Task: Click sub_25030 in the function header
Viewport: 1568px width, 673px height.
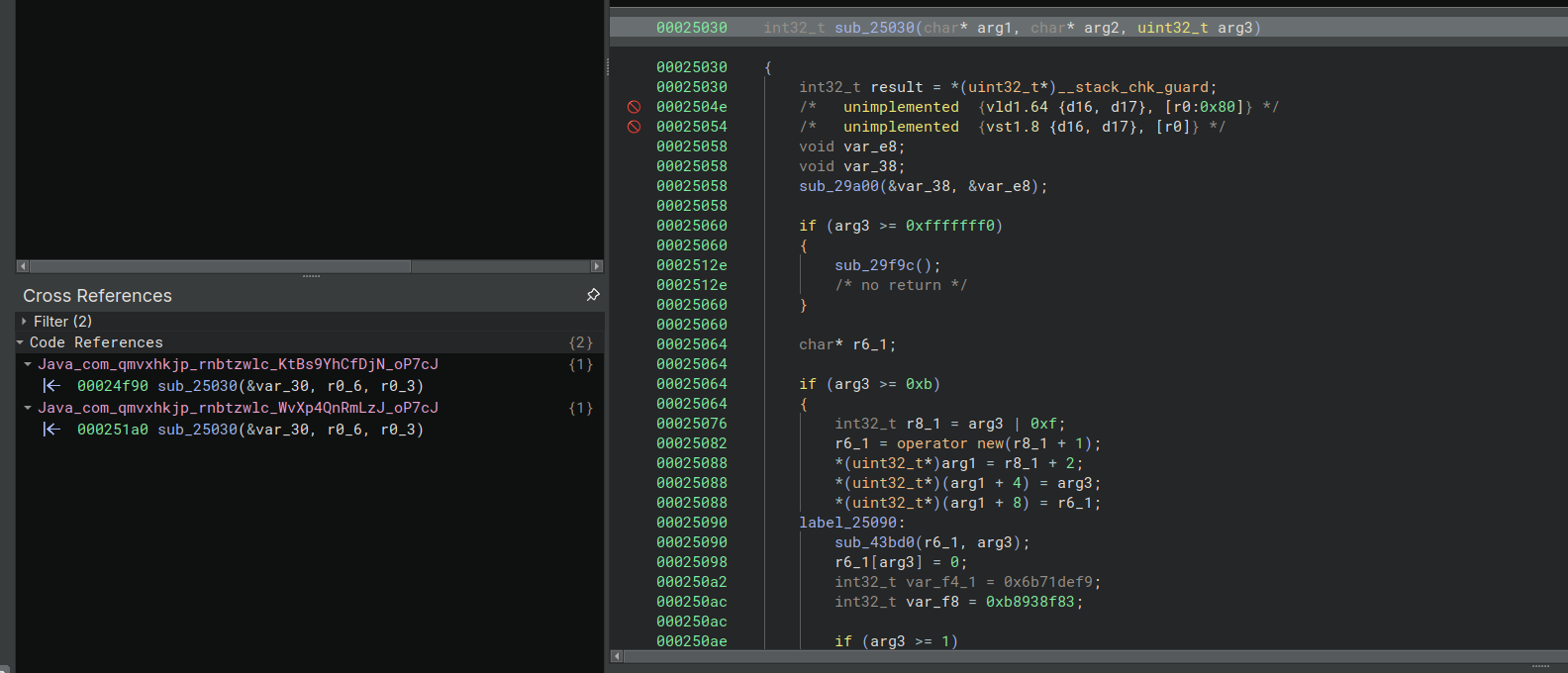Action: (875, 28)
